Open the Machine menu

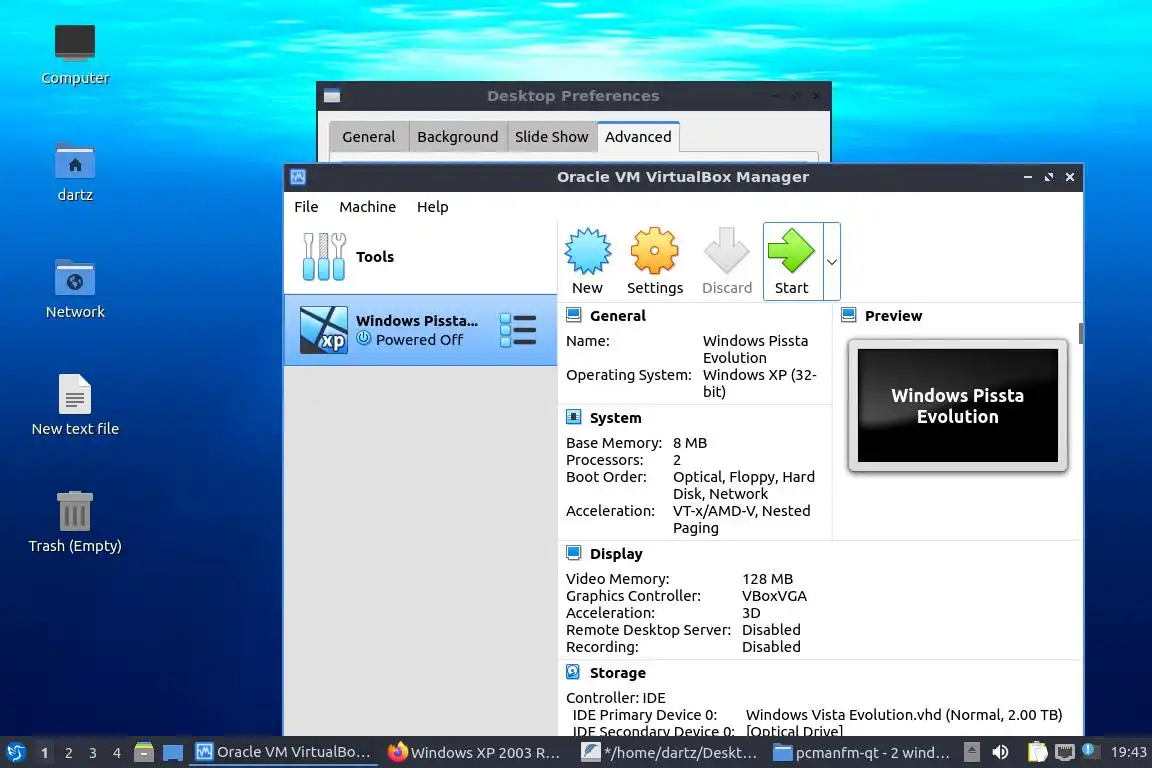367,207
